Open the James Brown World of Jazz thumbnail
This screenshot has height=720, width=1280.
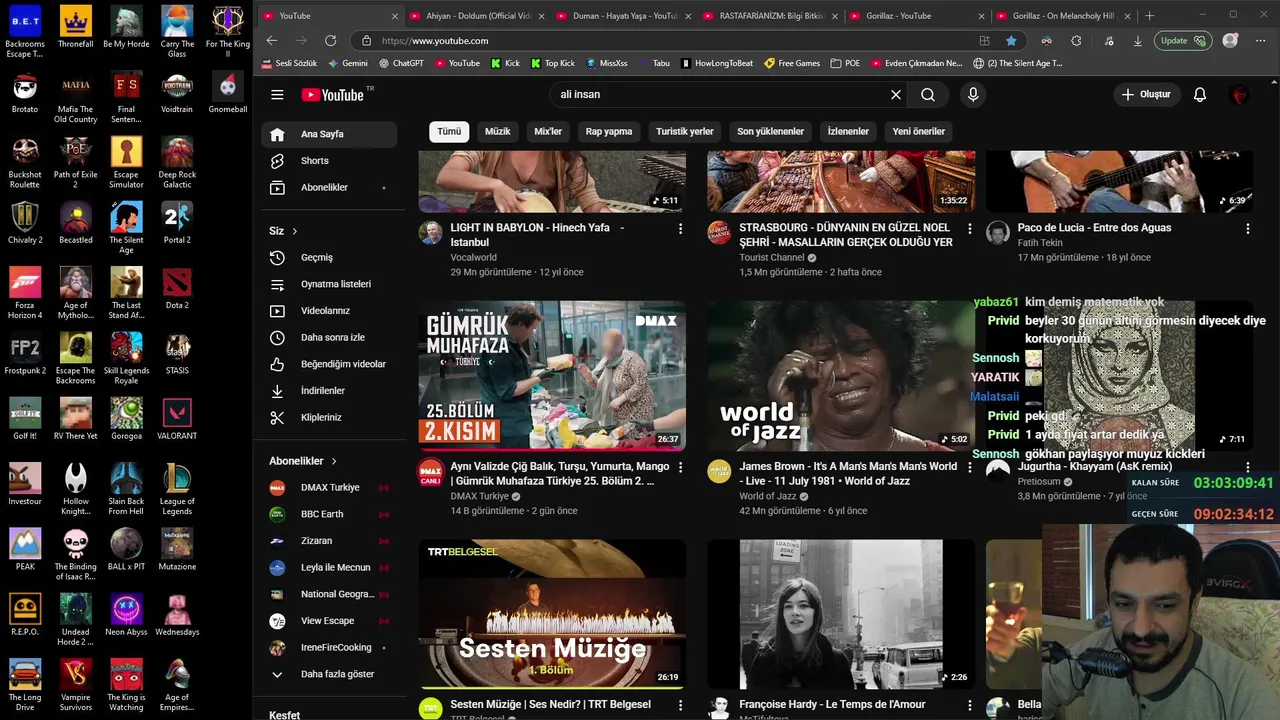[841, 376]
